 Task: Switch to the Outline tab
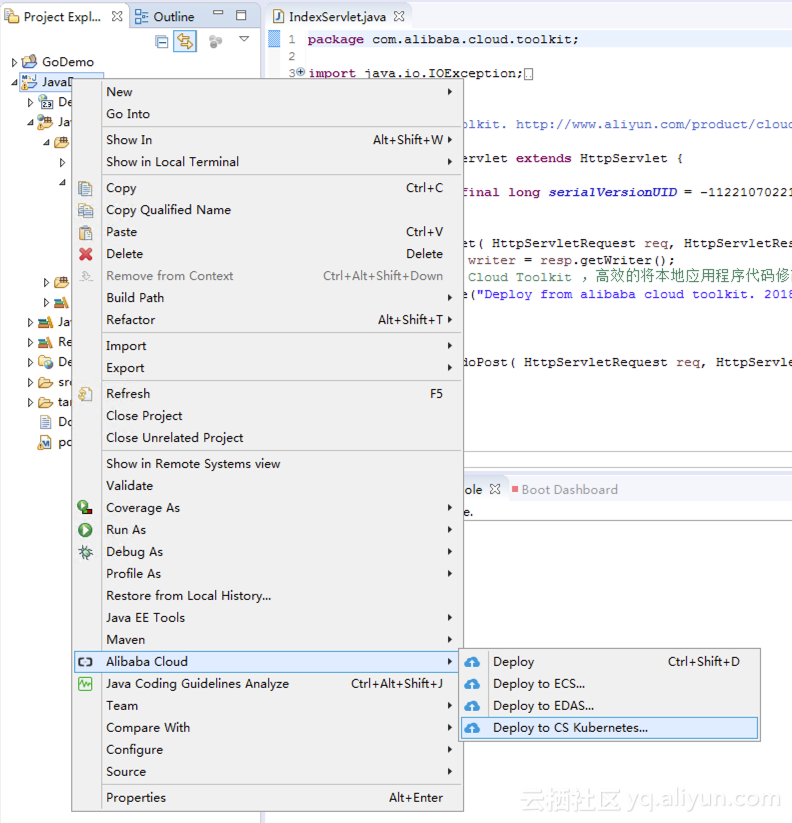click(164, 17)
